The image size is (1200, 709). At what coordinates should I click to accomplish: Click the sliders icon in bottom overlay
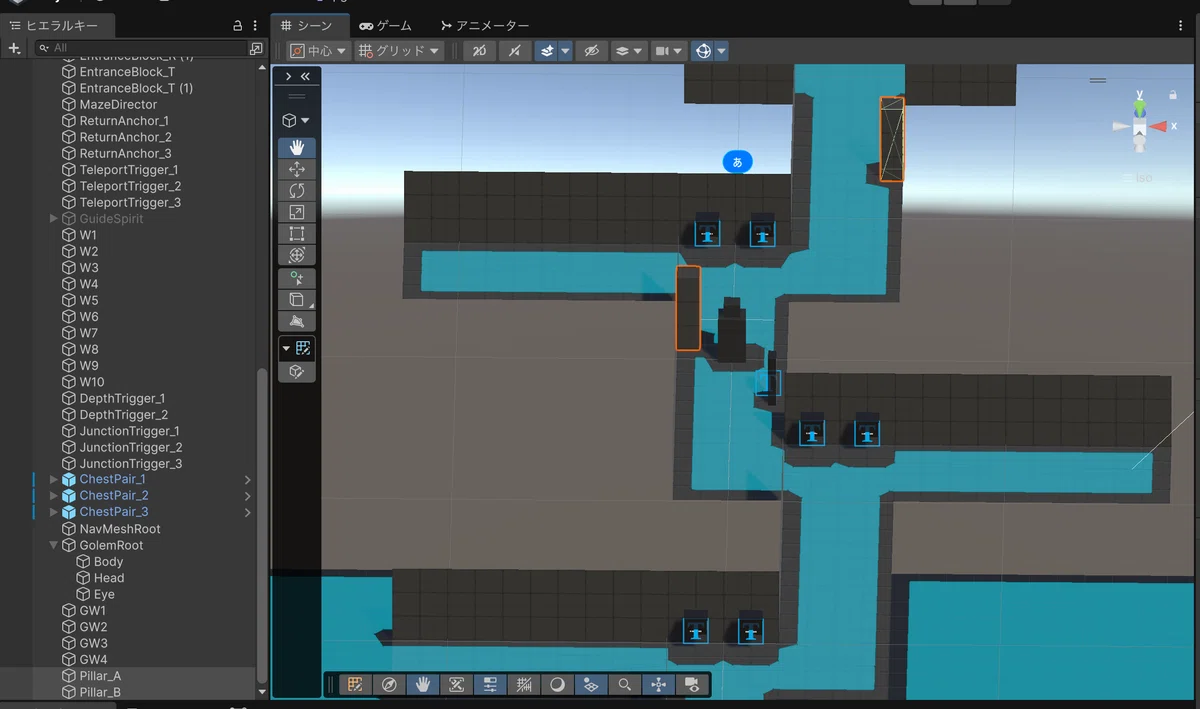[490, 685]
